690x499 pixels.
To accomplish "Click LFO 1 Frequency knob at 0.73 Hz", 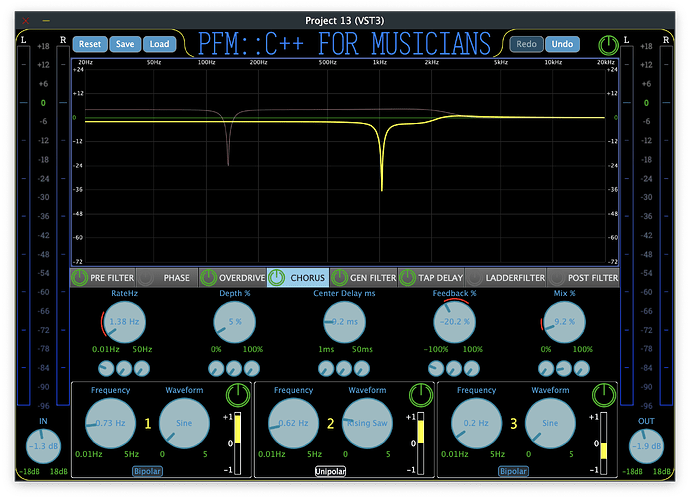I will [x=110, y=423].
